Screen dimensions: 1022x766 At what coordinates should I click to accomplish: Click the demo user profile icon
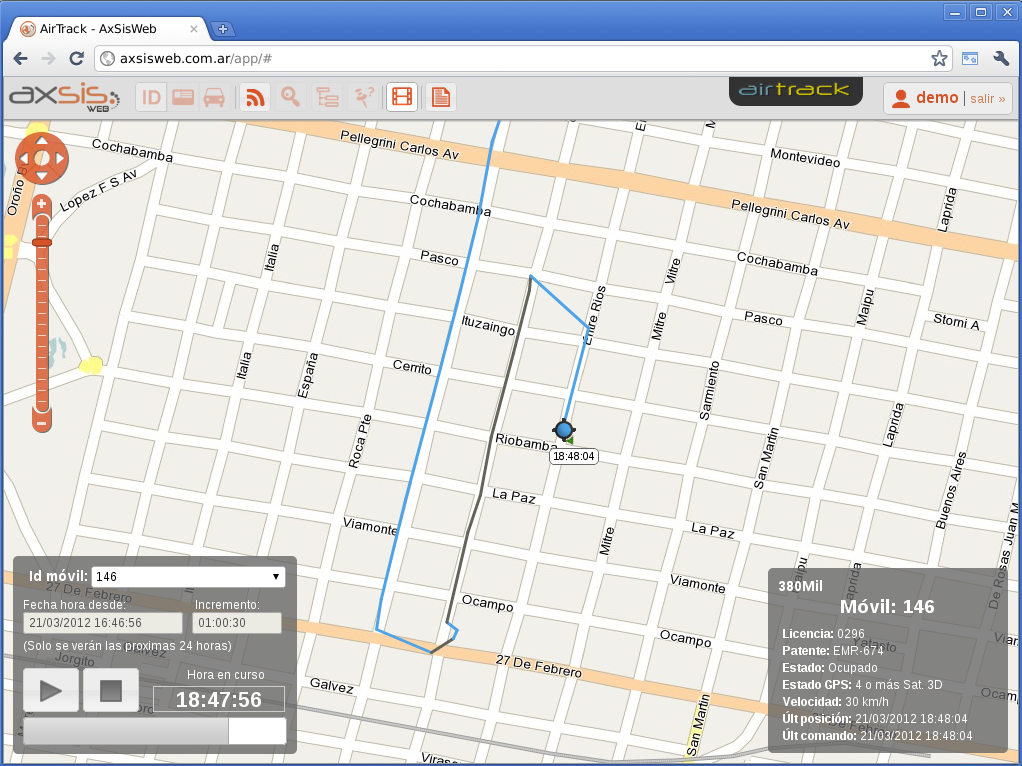[901, 98]
